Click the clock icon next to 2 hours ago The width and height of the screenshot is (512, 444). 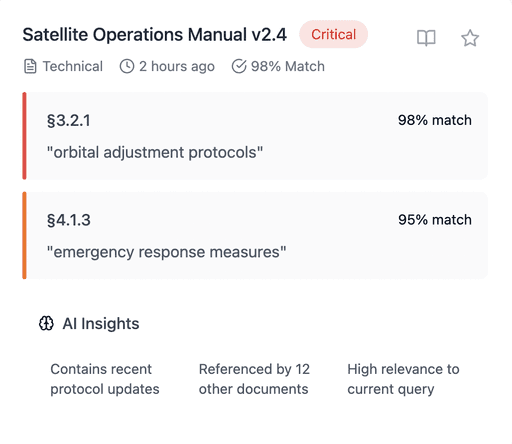click(x=127, y=66)
